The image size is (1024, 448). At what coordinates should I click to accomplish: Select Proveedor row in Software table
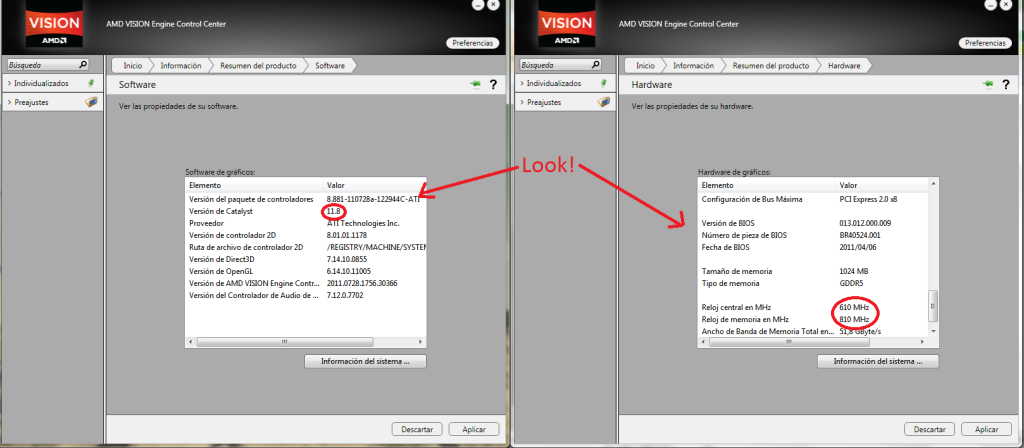click(x=306, y=223)
